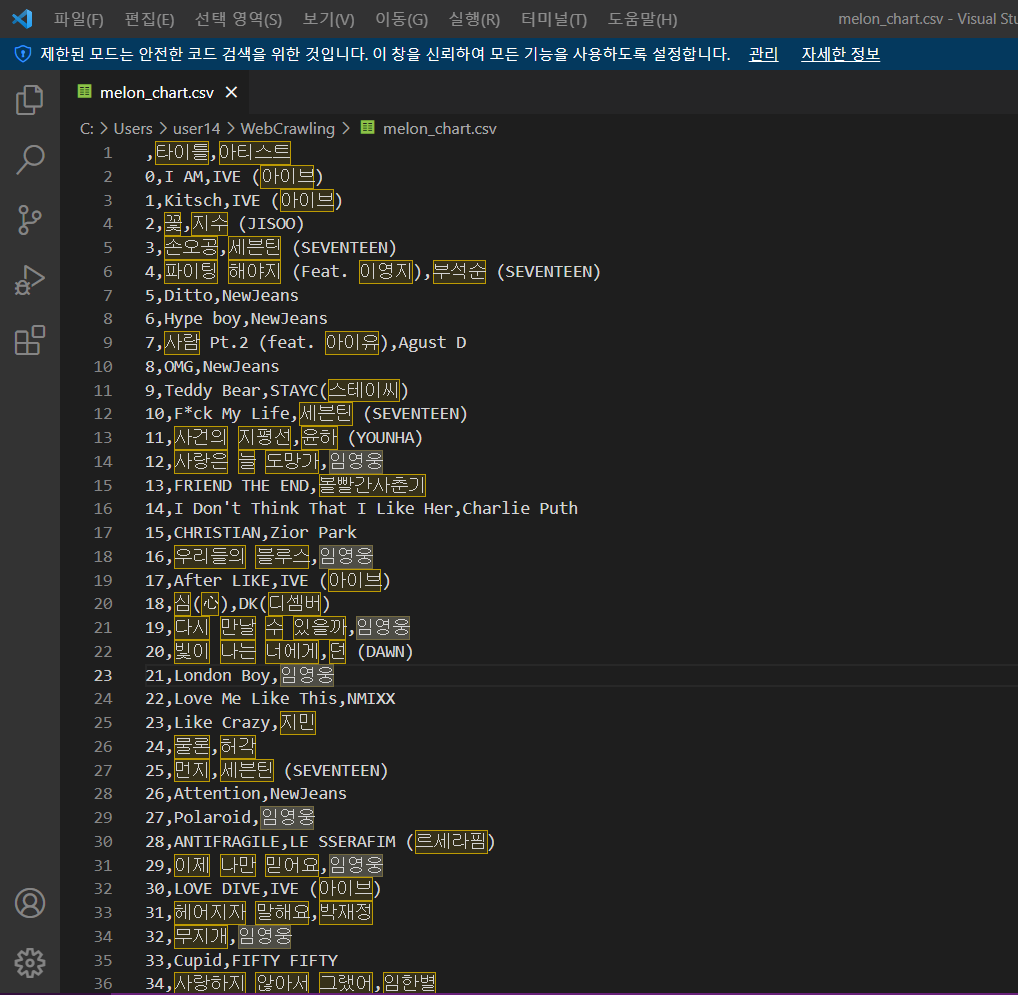This screenshot has width=1018, height=995.
Task: Click '(YOUNHA)' on line 13
Action: coord(386,437)
